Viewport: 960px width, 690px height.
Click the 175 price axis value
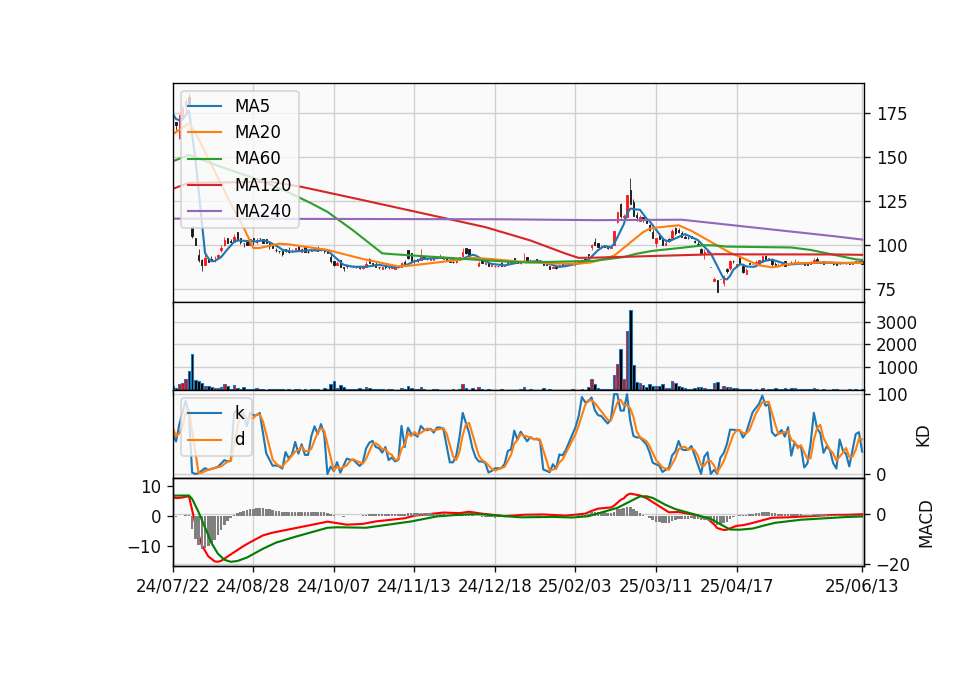tap(891, 114)
